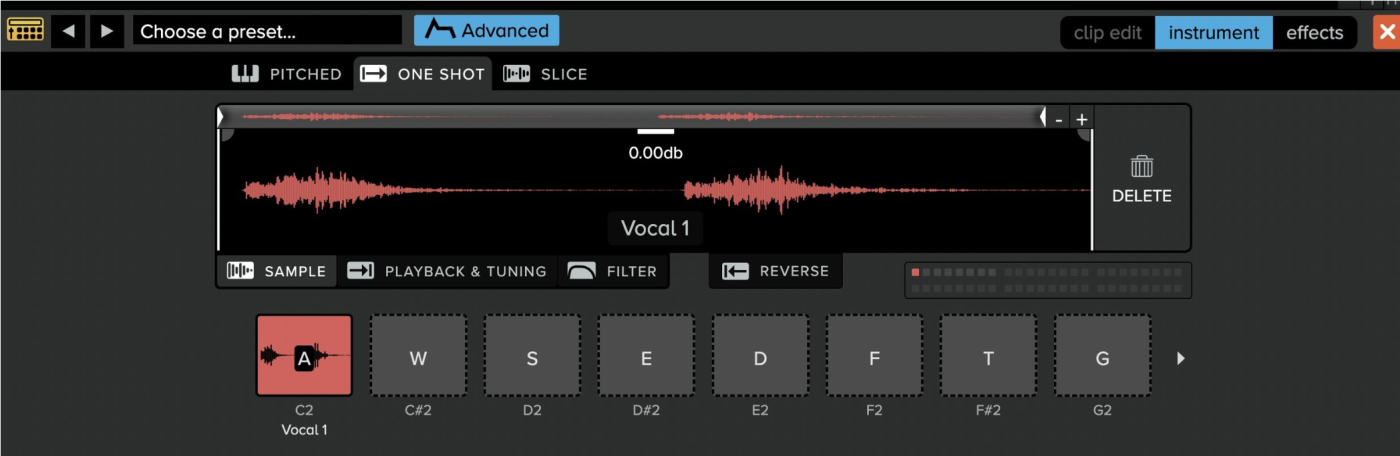The width and height of the screenshot is (1400, 456).
Task: Select empty pad F
Action: click(874, 356)
